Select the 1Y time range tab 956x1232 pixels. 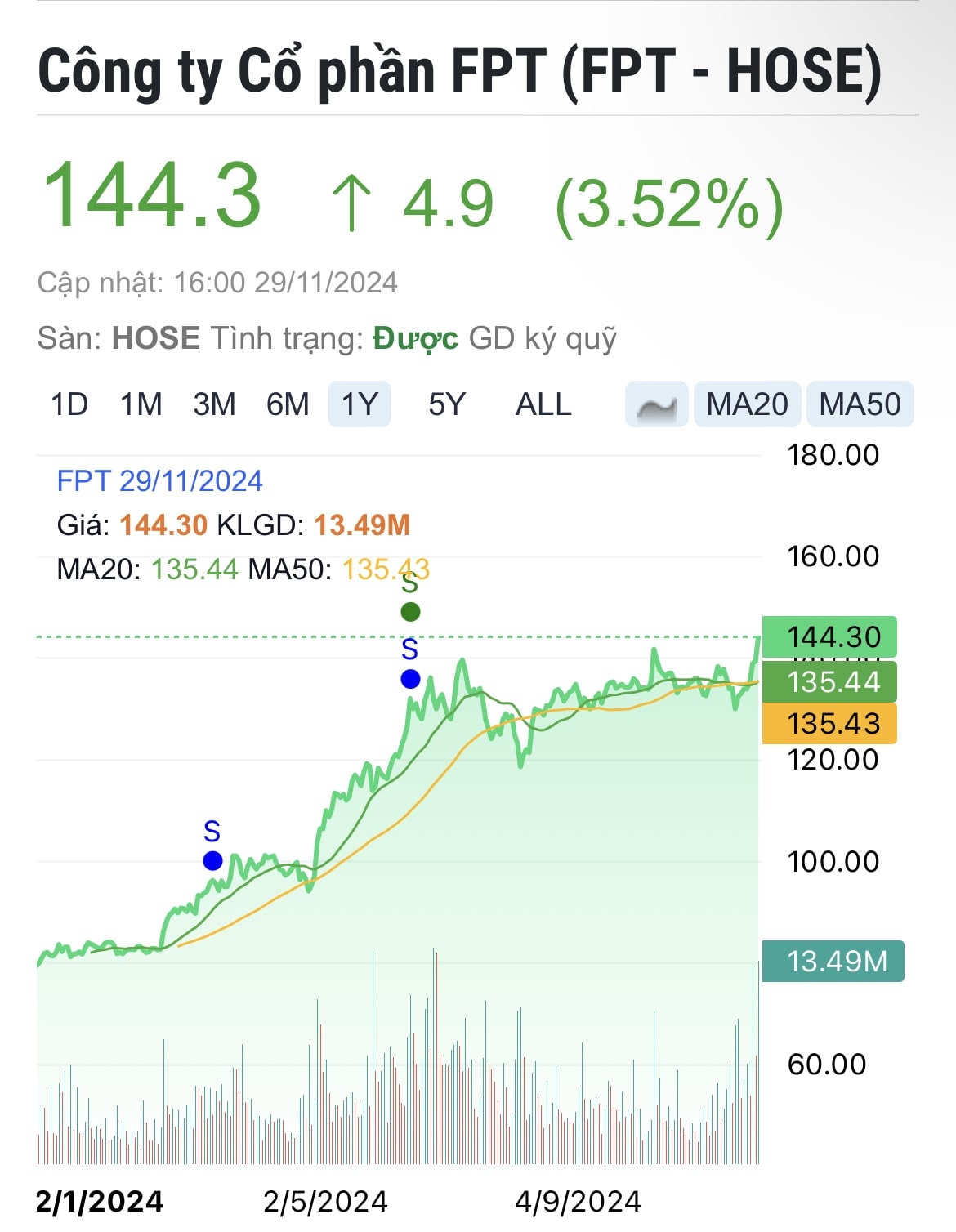coord(360,404)
